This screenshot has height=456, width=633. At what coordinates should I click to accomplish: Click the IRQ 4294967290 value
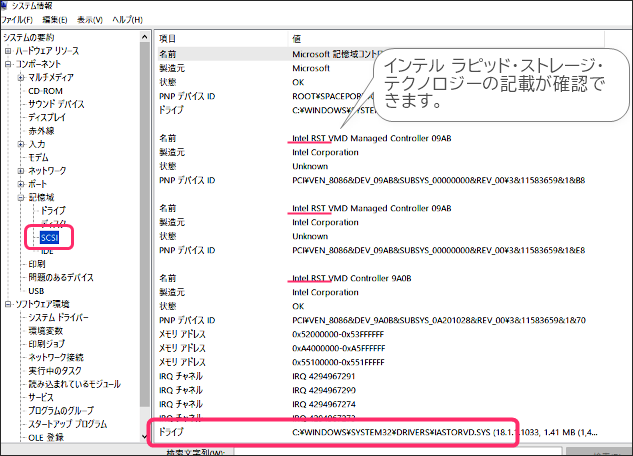tap(324, 390)
